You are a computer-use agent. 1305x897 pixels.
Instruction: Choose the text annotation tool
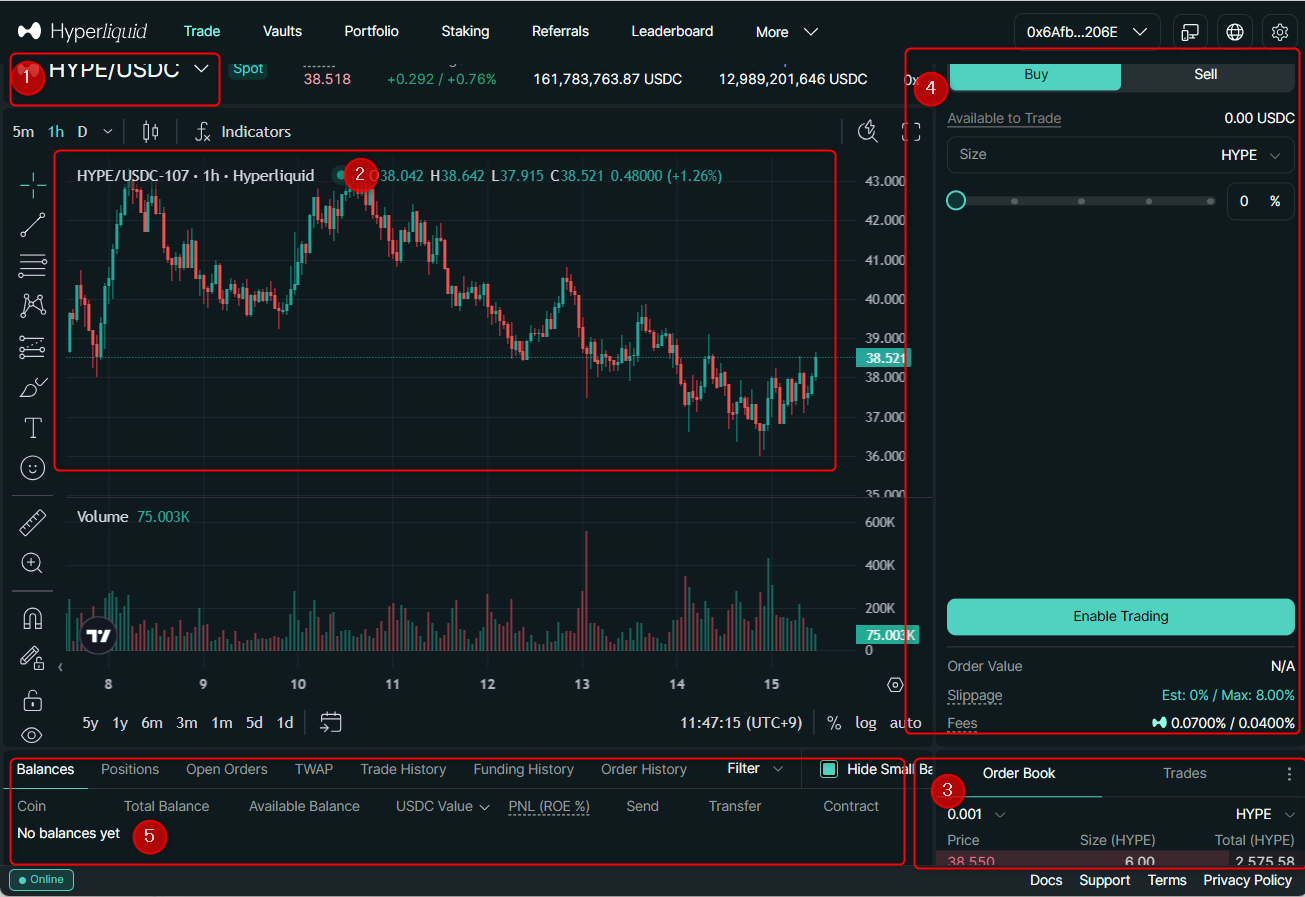point(32,428)
